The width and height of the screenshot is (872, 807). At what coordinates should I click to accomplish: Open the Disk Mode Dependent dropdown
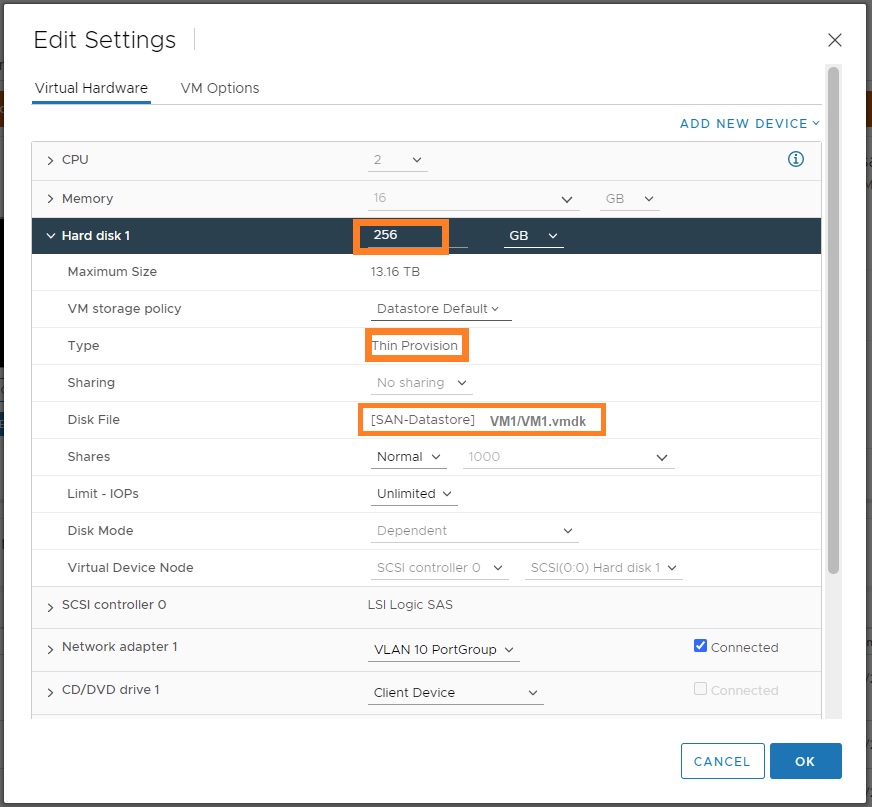[474, 531]
